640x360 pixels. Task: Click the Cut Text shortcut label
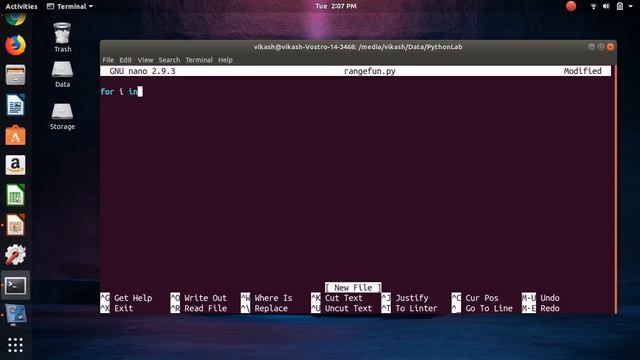tap(344, 298)
